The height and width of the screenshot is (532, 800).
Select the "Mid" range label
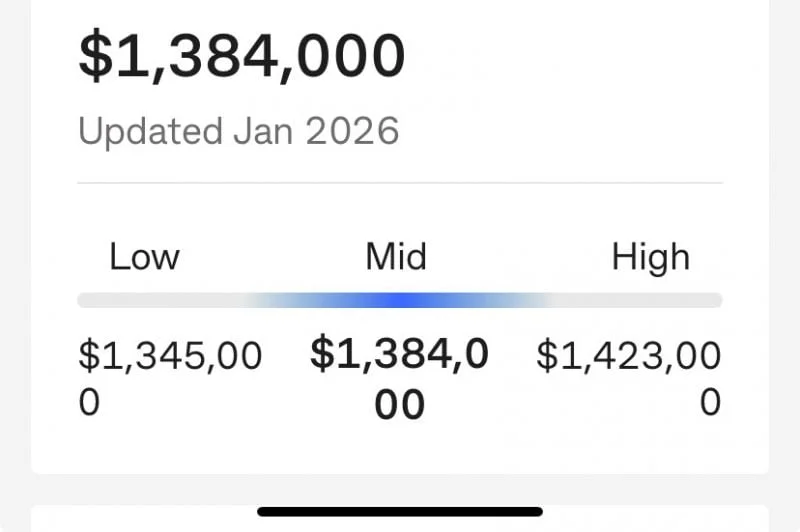396,257
